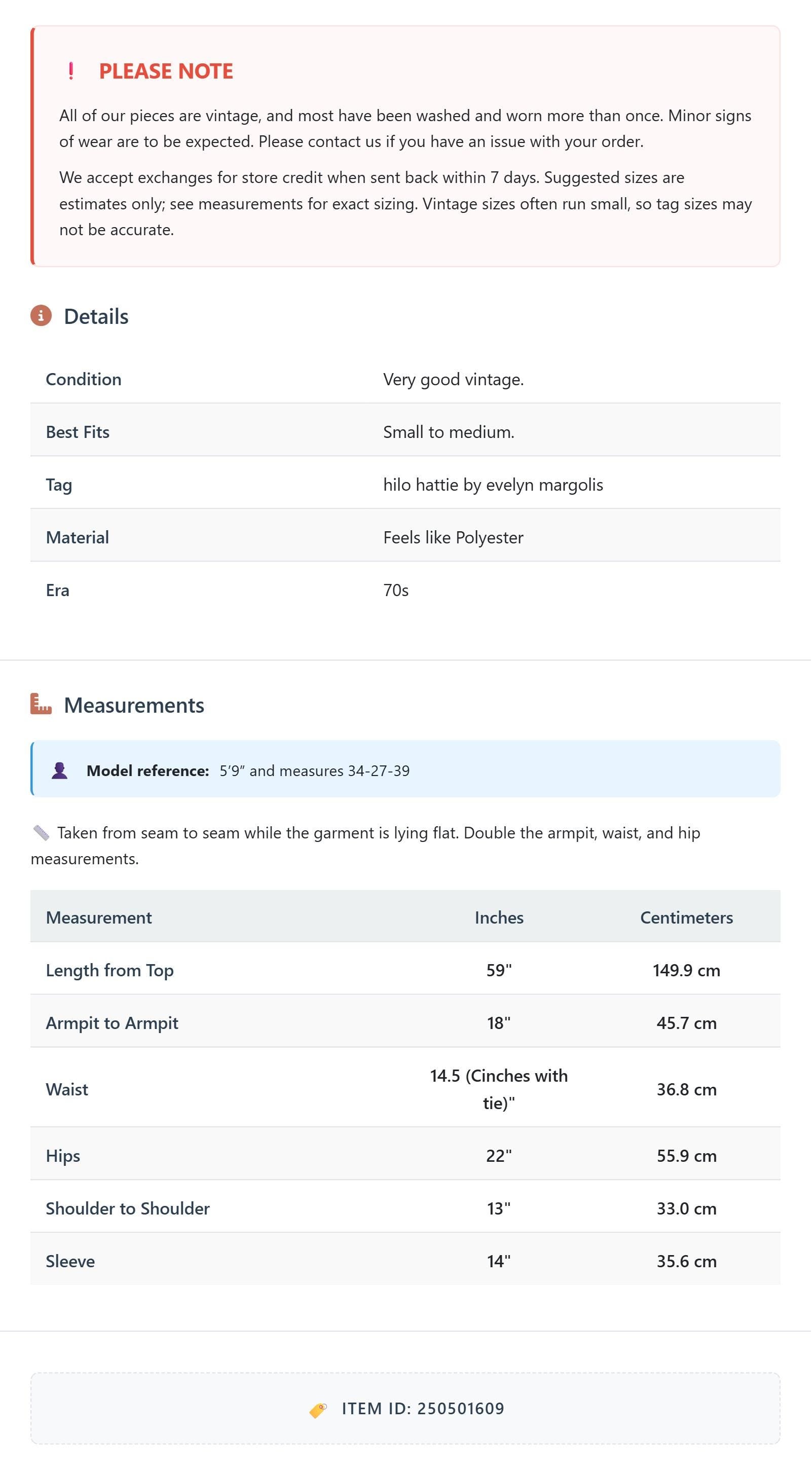Click the Tag value hilo hattie
The height and width of the screenshot is (1470, 812).
(493, 485)
